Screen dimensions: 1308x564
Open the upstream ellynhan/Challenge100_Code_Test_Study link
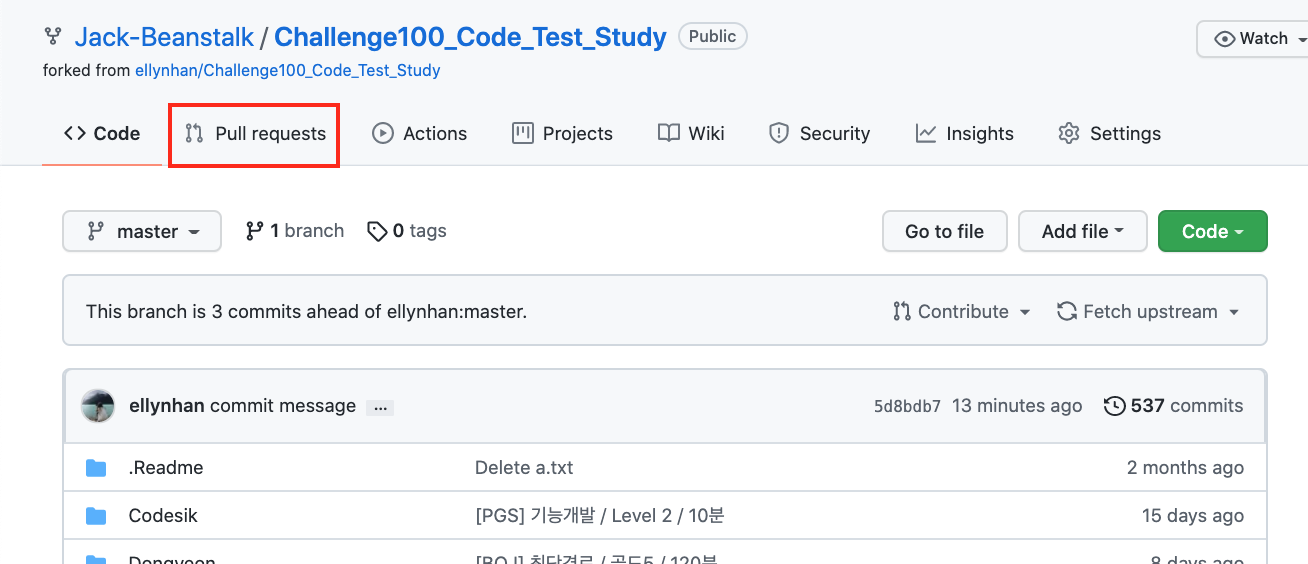(x=288, y=71)
